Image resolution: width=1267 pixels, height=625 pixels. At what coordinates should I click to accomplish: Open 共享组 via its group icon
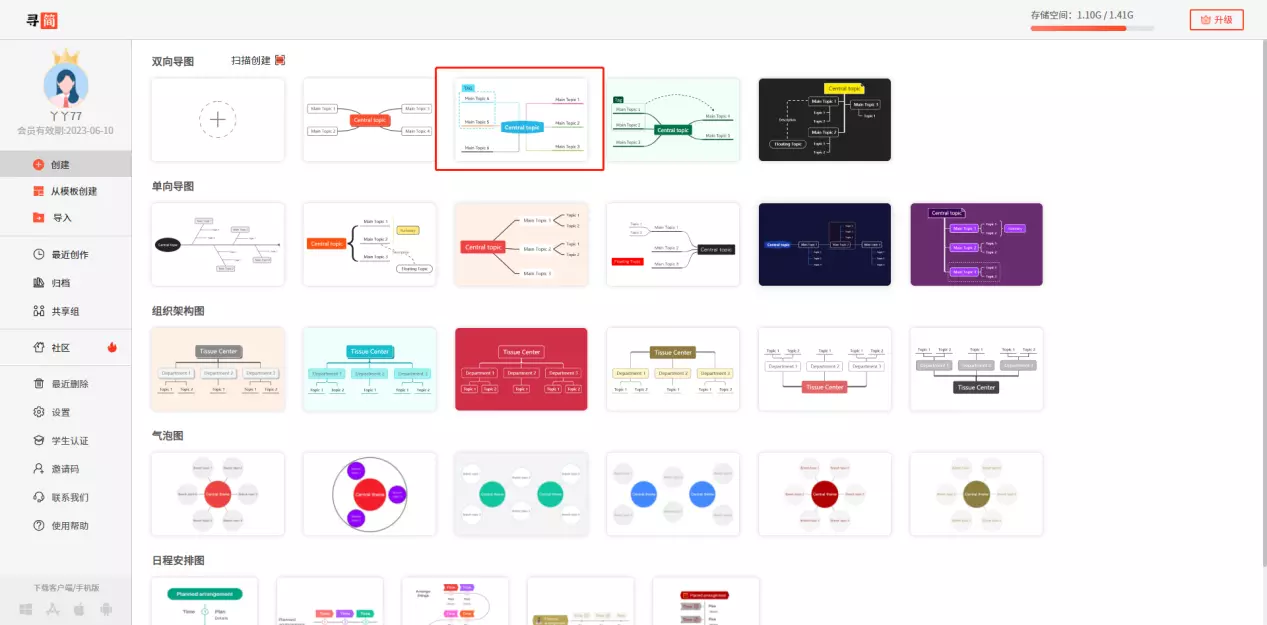tap(39, 311)
